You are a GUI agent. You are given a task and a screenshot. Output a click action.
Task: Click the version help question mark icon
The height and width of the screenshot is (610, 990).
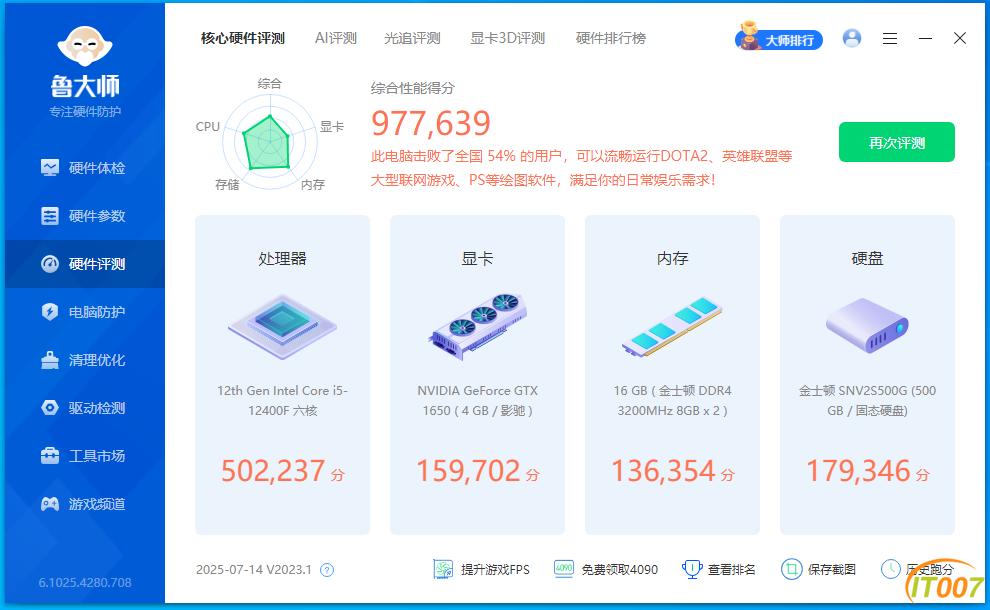click(326, 570)
